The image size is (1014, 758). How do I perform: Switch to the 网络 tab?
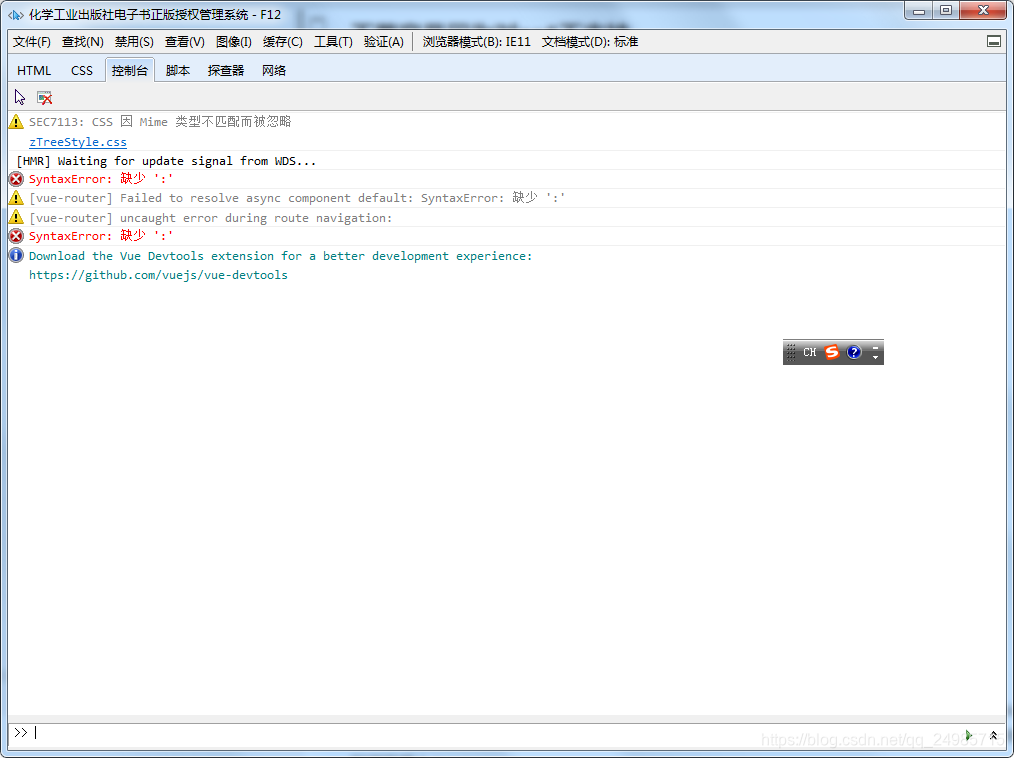(x=274, y=70)
